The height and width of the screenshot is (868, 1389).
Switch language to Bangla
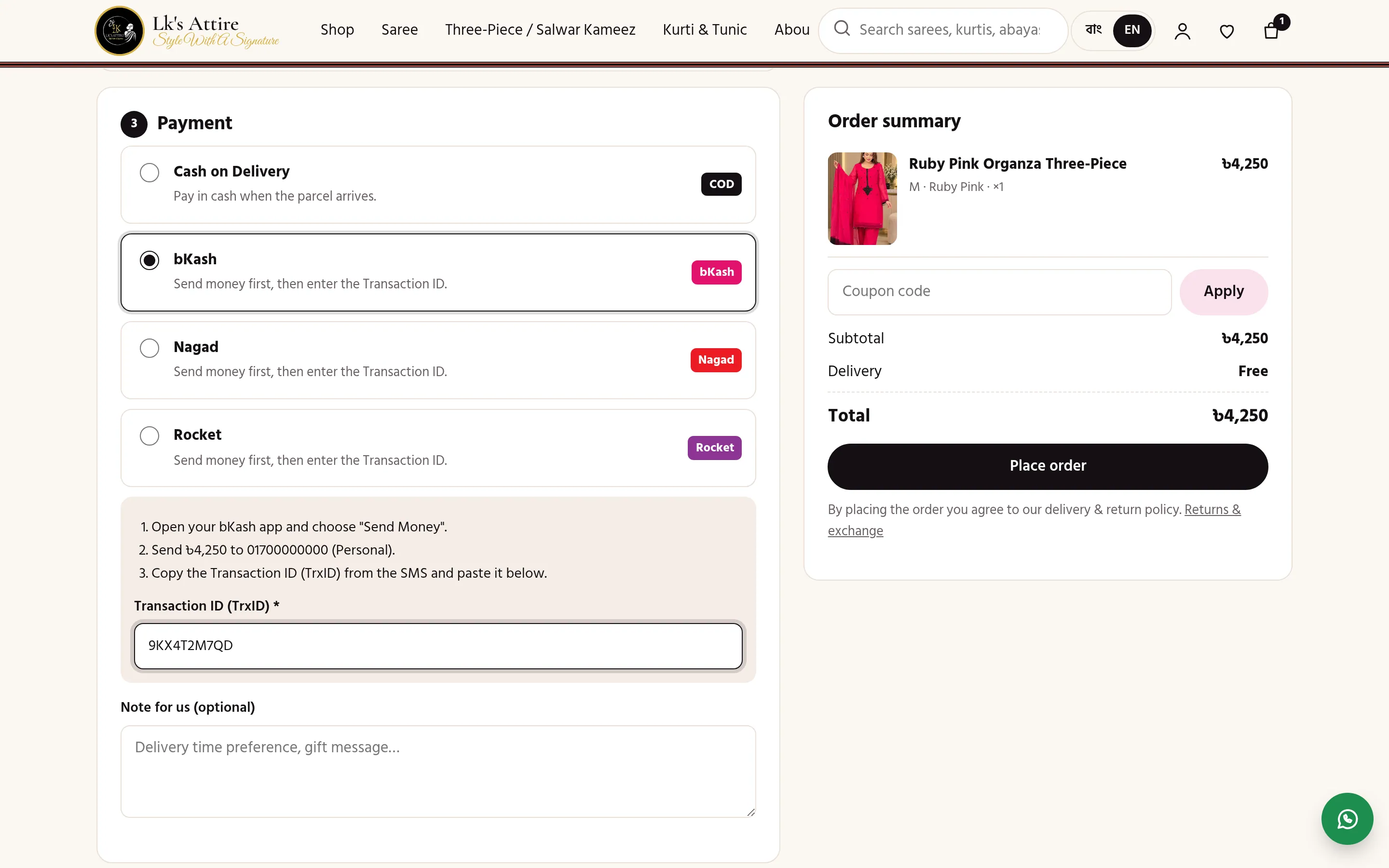pyautogui.click(x=1093, y=30)
